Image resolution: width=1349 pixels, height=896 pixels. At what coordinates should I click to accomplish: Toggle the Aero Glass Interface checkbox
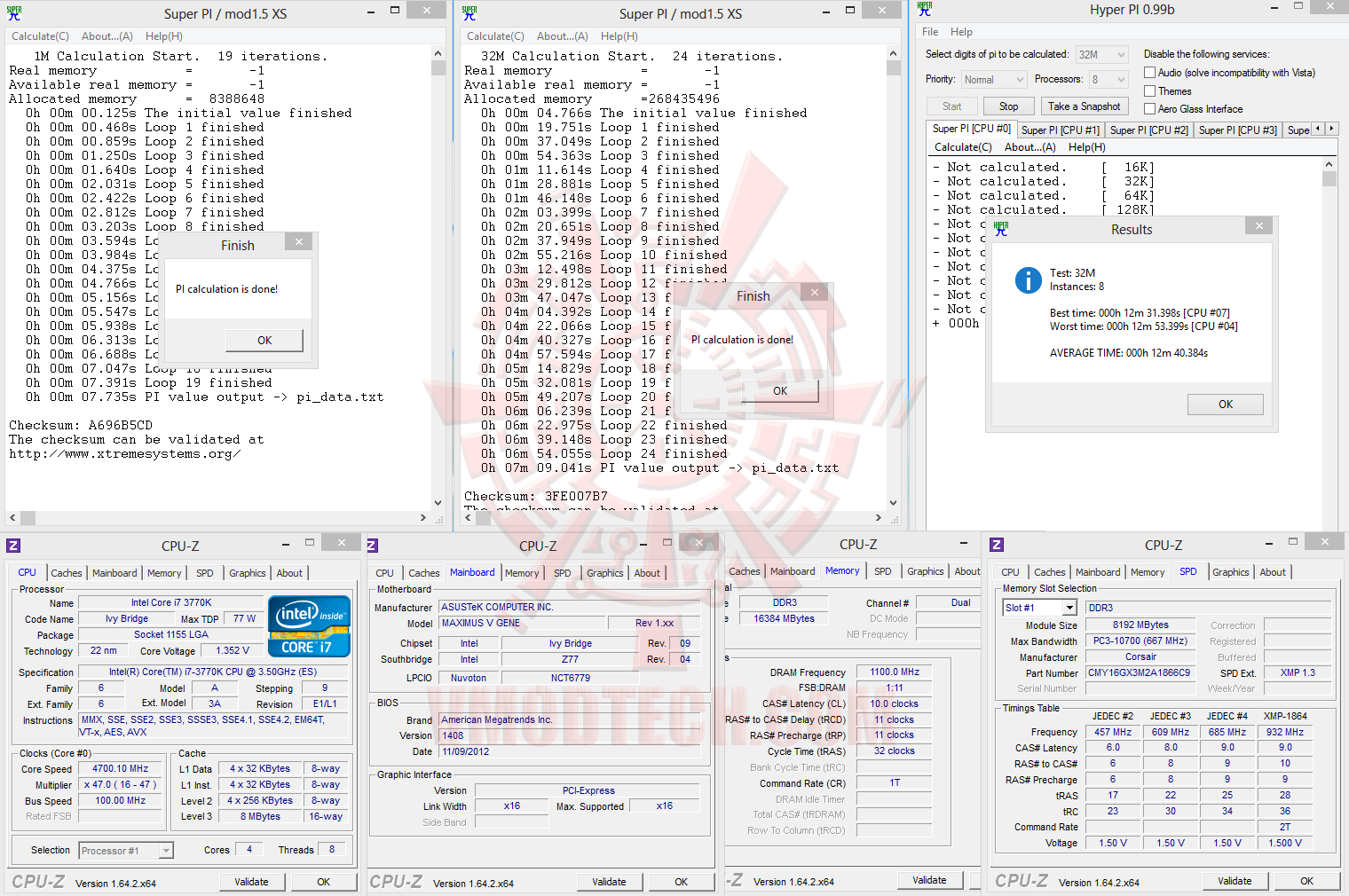click(x=1149, y=109)
